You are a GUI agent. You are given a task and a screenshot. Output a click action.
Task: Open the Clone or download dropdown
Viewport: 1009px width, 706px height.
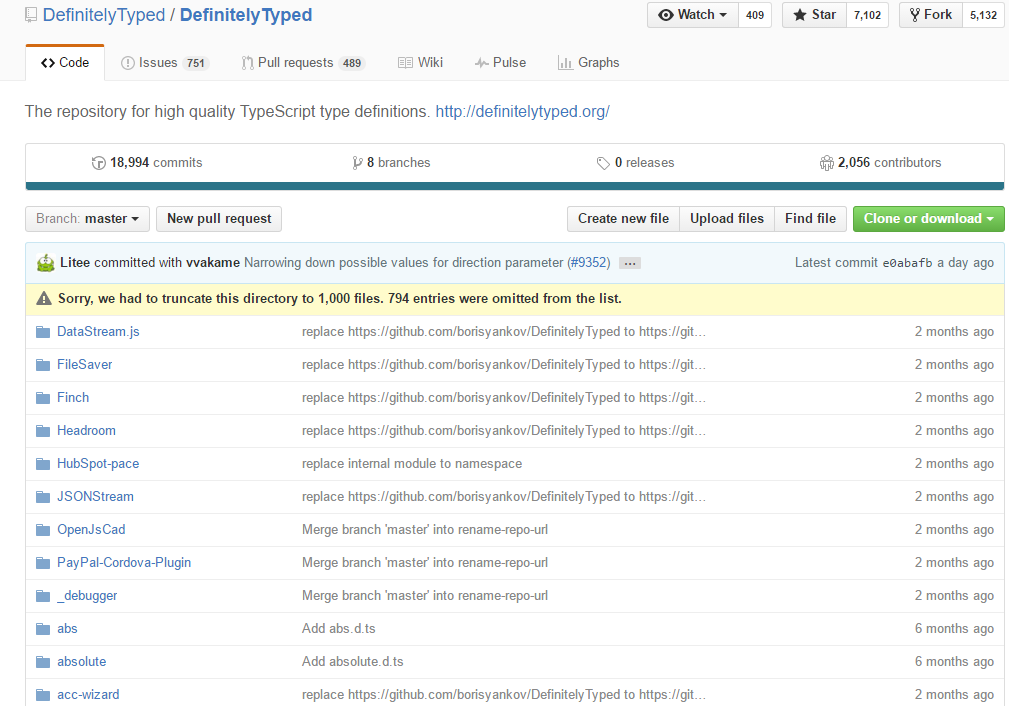click(928, 219)
